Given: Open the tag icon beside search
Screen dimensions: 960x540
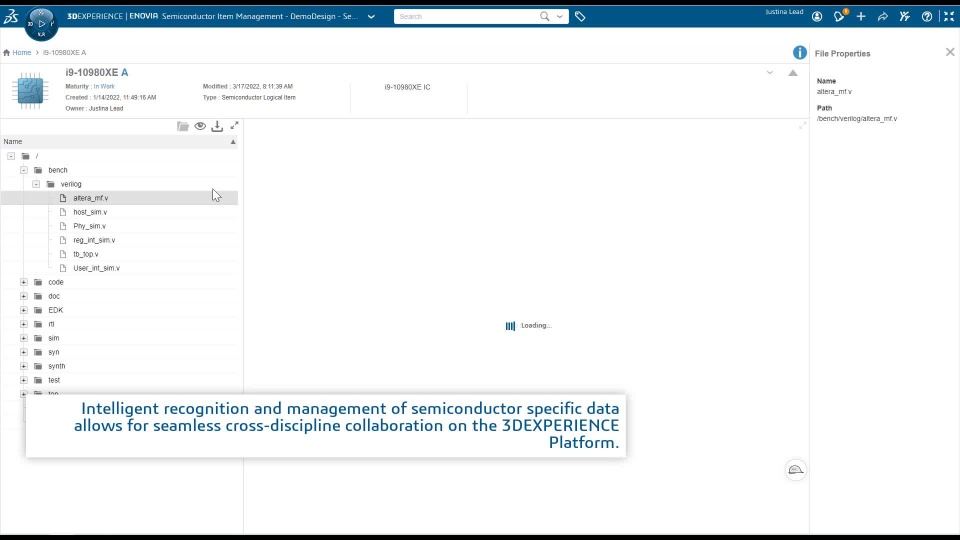Looking at the screenshot, I should tap(580, 17).
